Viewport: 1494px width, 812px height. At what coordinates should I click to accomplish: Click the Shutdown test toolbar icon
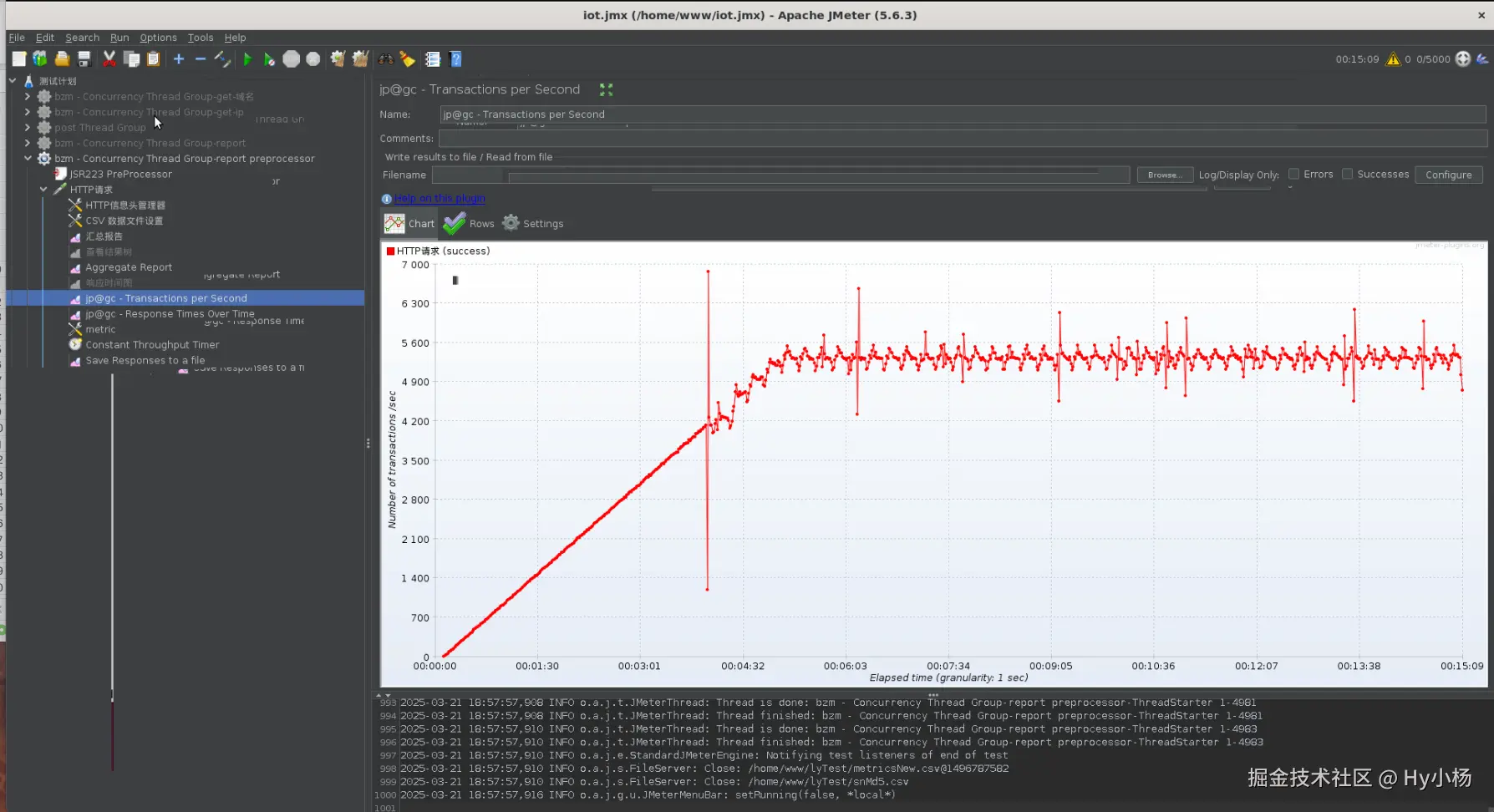coord(313,58)
